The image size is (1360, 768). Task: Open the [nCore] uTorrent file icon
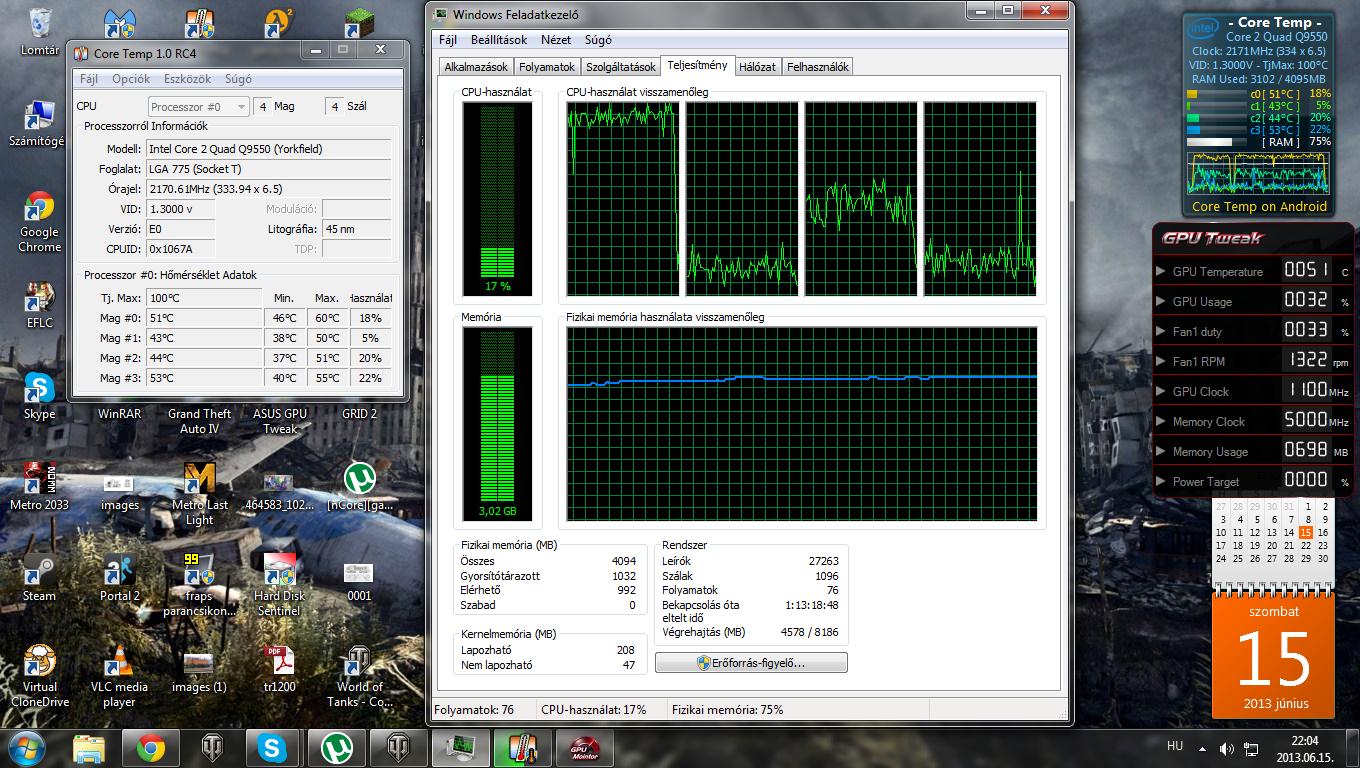tap(360, 487)
